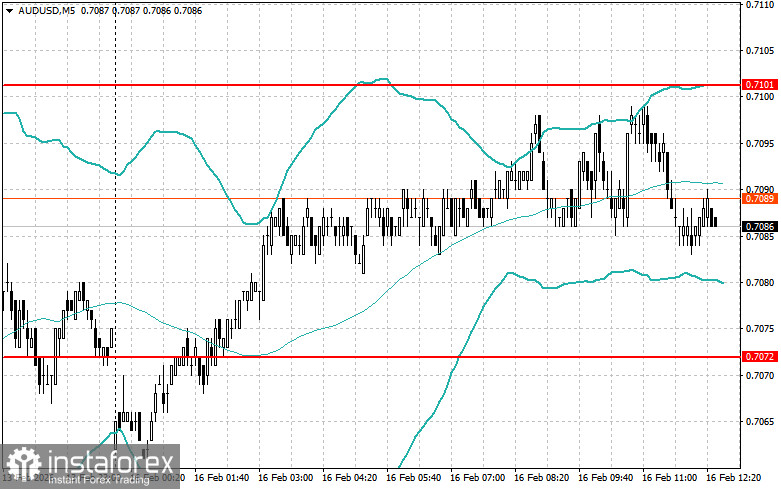The height and width of the screenshot is (489, 781).
Task: Click the 16 Feb 12:20 time label
Action: pos(734,478)
